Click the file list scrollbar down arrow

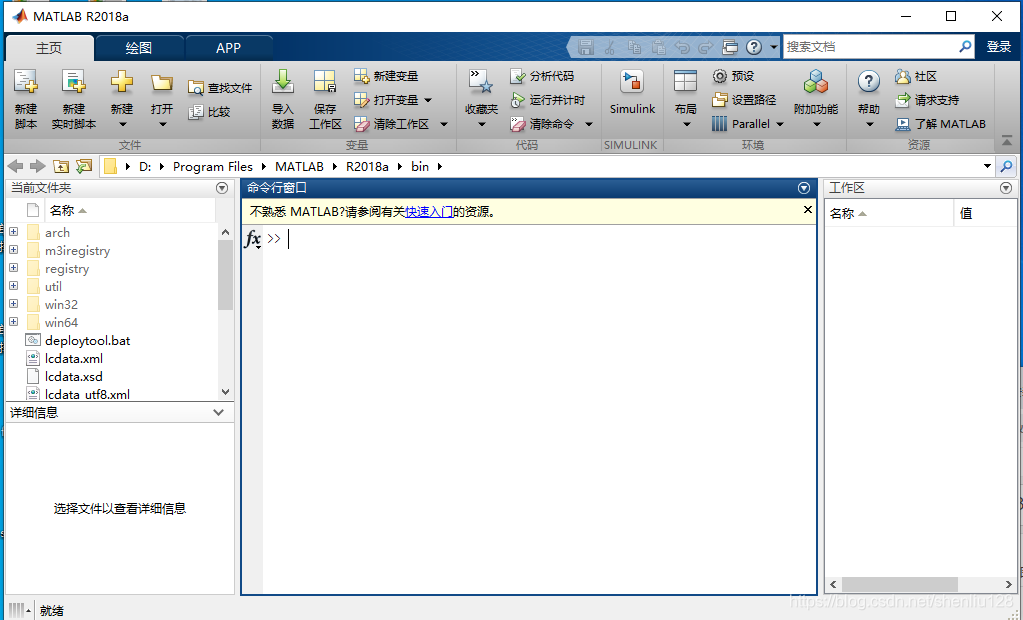(x=226, y=392)
